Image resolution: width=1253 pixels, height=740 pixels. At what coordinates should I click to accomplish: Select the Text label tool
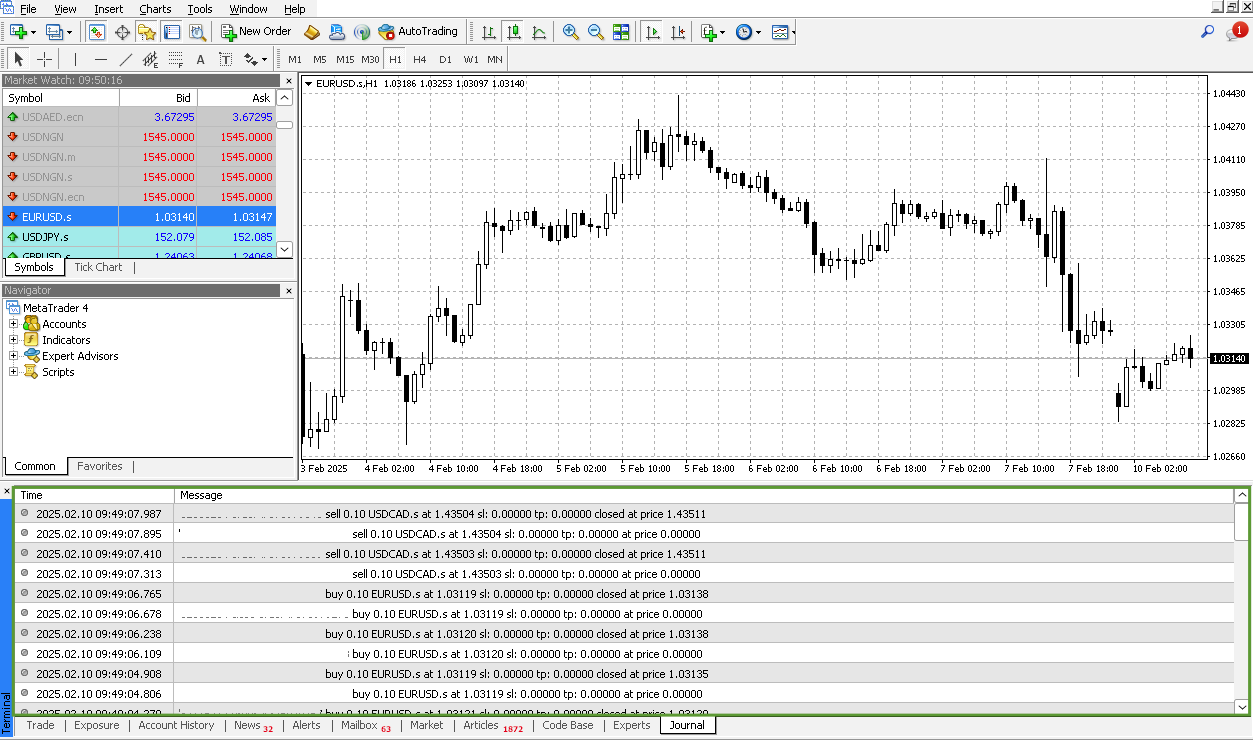coord(200,59)
